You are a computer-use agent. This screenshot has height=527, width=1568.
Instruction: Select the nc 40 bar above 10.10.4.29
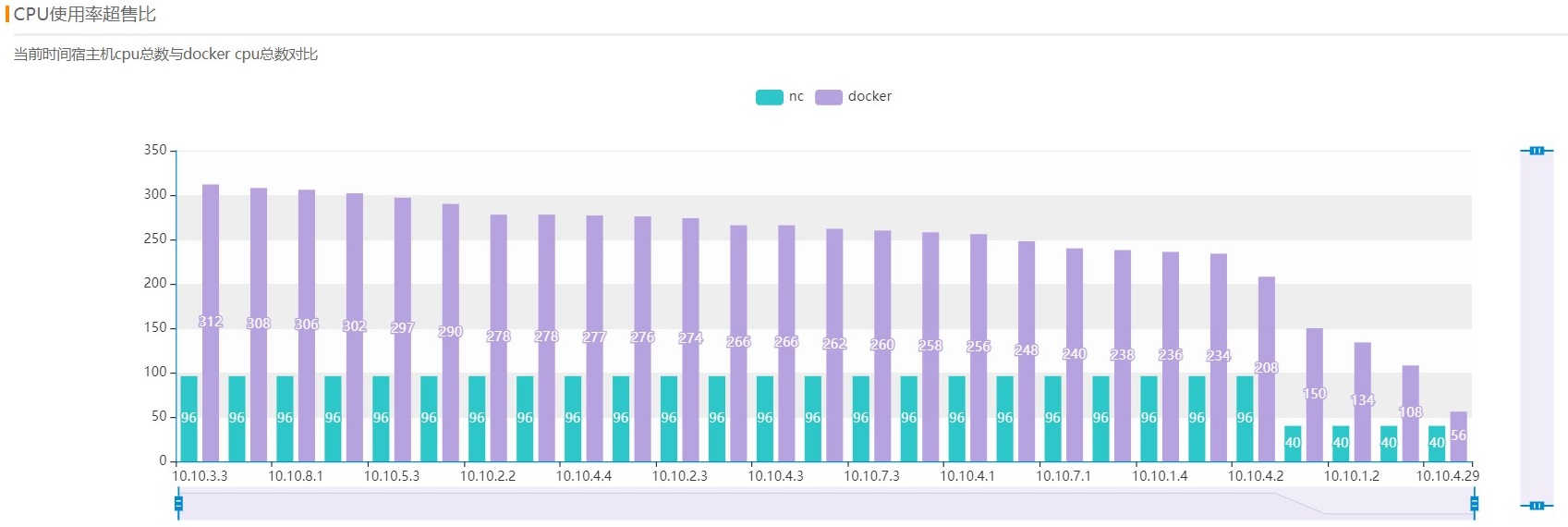pos(1437,444)
